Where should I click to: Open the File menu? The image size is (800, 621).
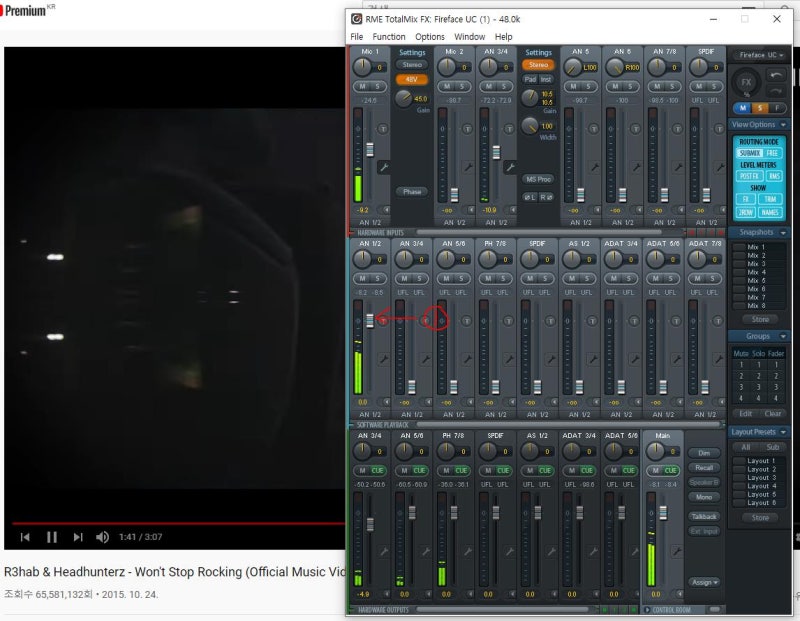click(357, 37)
